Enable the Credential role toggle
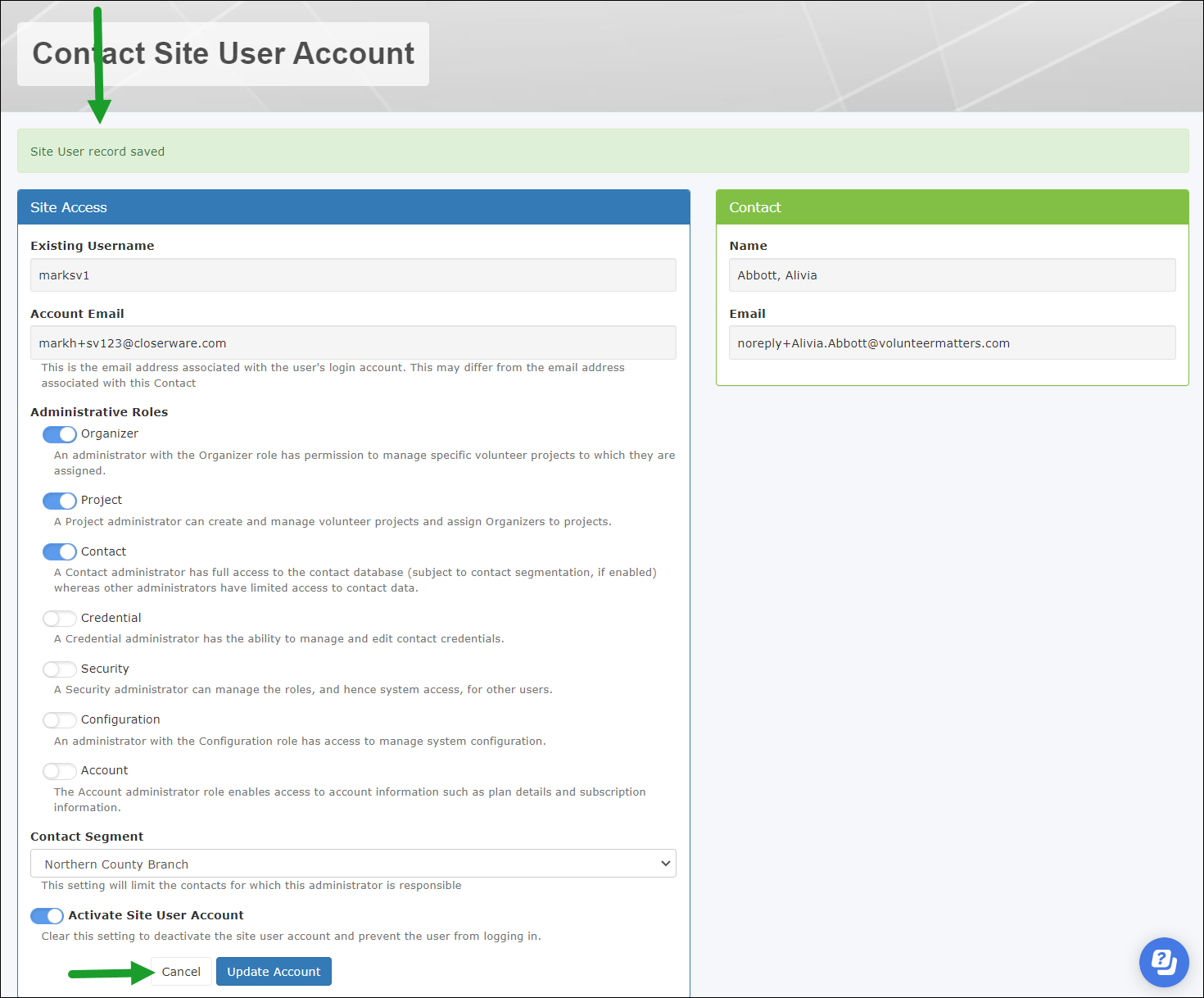This screenshot has width=1204, height=998. coord(60,619)
